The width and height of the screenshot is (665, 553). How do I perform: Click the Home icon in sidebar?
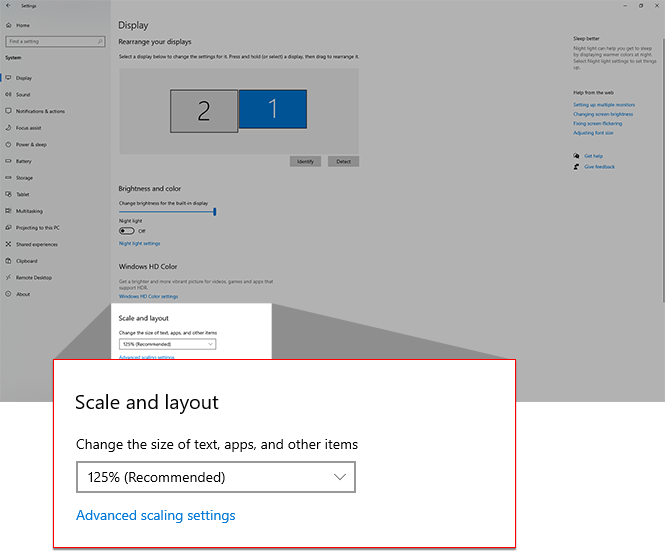click(x=9, y=25)
